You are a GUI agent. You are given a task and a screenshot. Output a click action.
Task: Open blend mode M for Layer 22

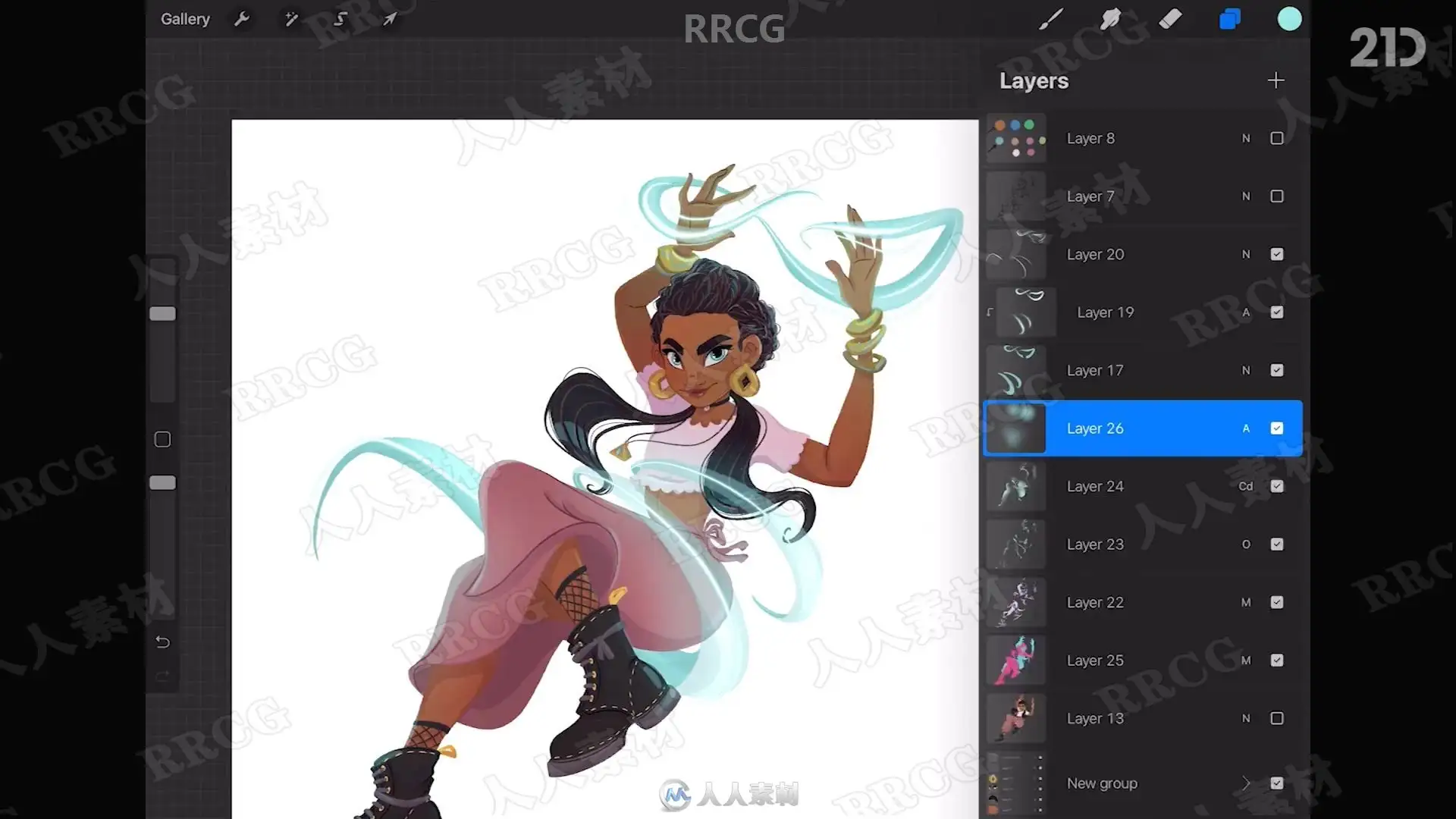click(1246, 602)
